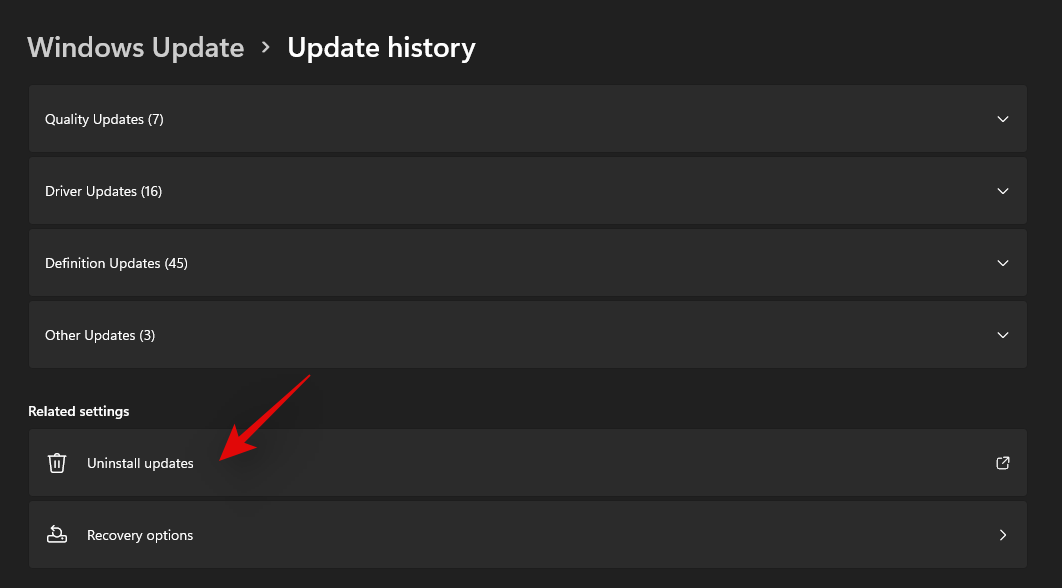Expand Quality Updates using its chevron
The width and height of the screenshot is (1062, 588).
pyautogui.click(x=1003, y=119)
